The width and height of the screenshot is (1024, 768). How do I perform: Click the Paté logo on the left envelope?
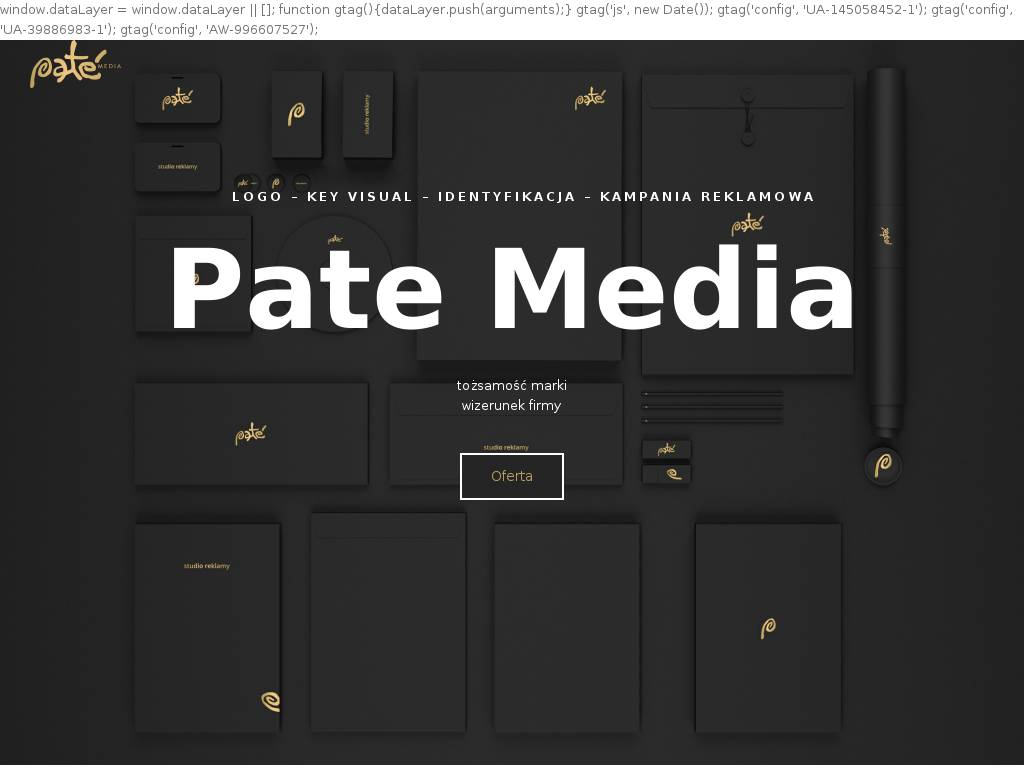251,434
